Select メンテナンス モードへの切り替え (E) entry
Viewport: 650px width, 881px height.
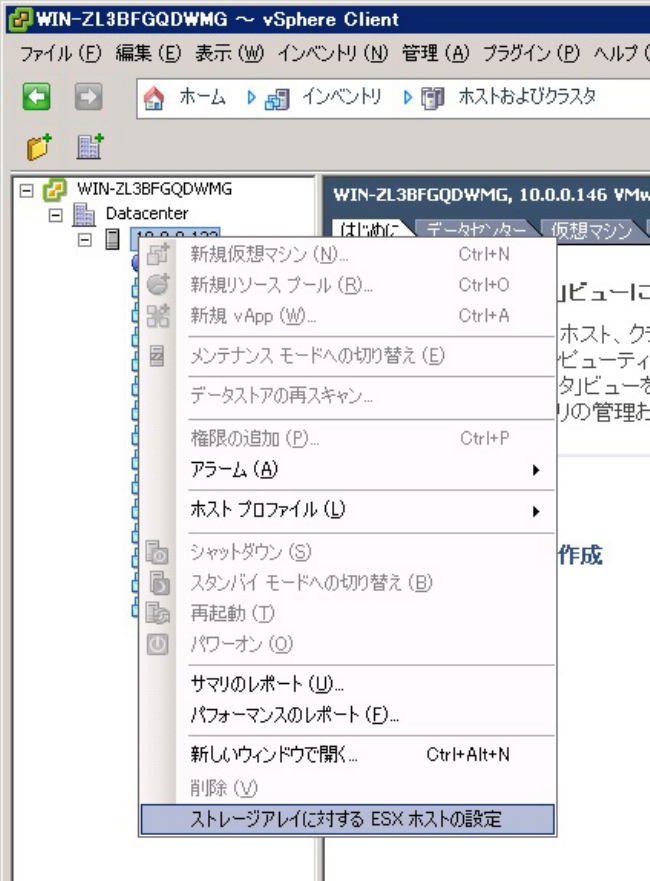pyautogui.click(x=347, y=356)
